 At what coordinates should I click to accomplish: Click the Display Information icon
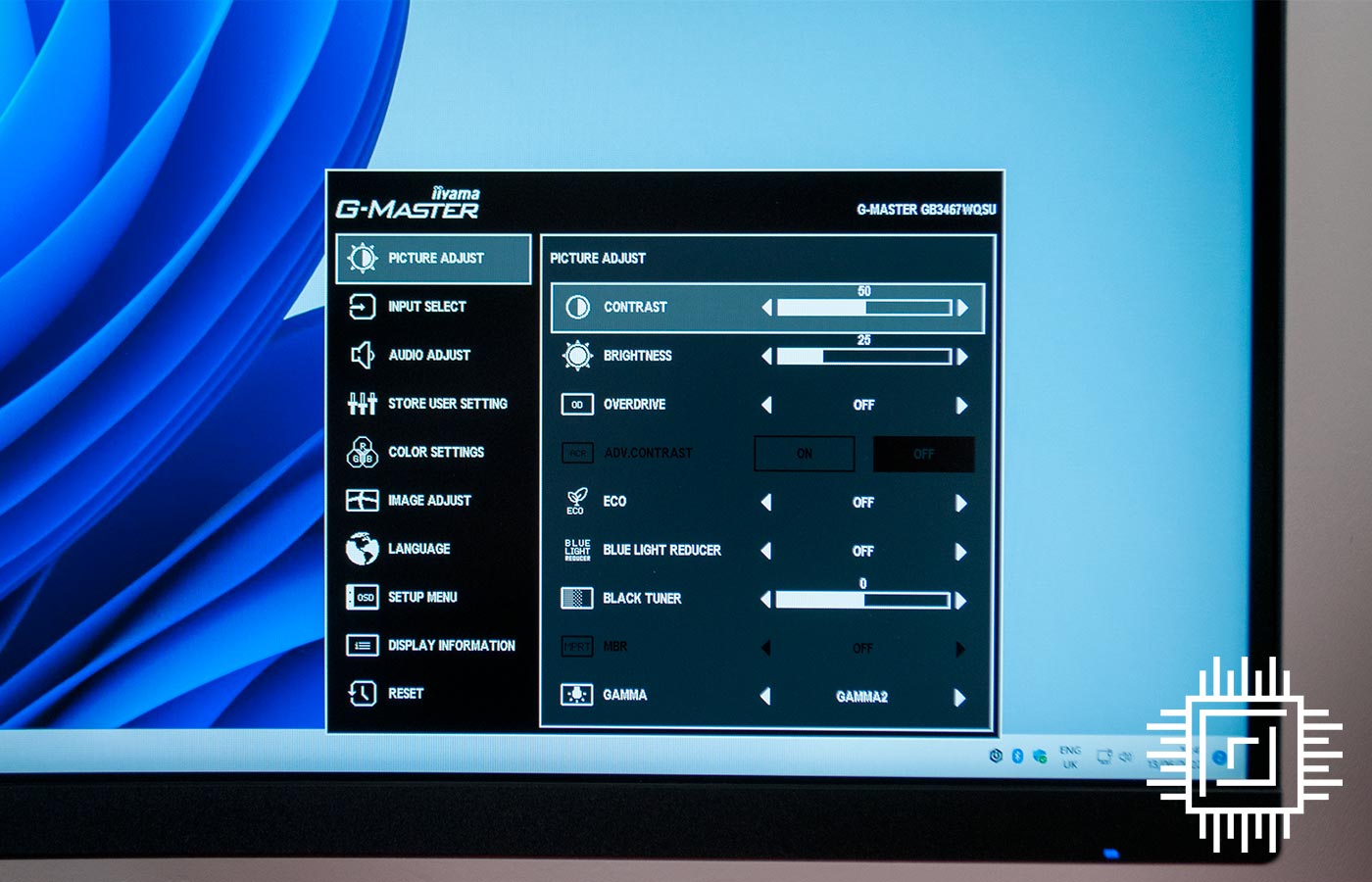(x=362, y=645)
